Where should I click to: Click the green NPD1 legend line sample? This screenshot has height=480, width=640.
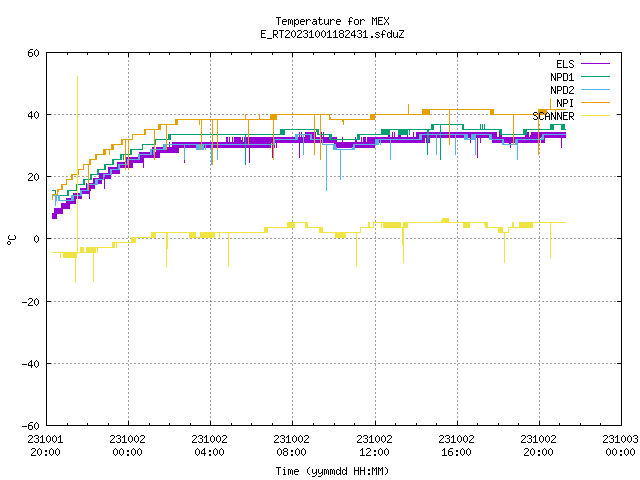click(x=595, y=77)
